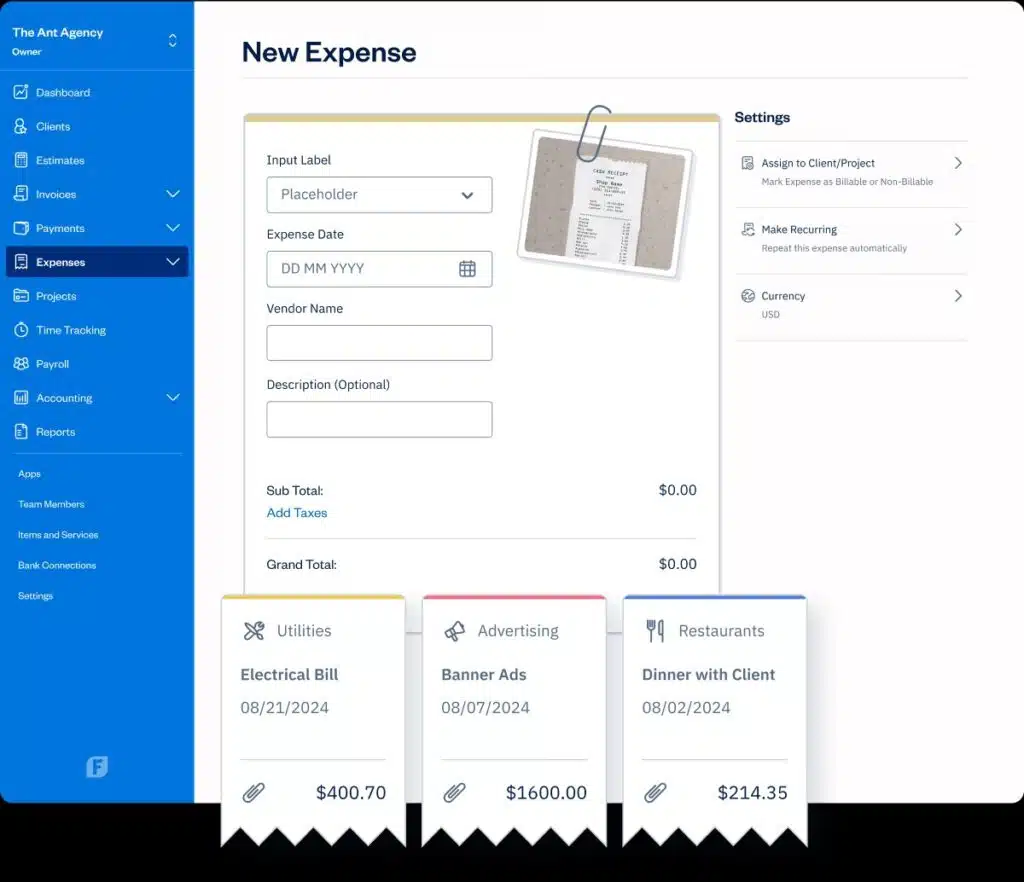Screen dimensions: 1024x882
Task: Open the Placeholder input label dropdown
Action: coord(379,195)
